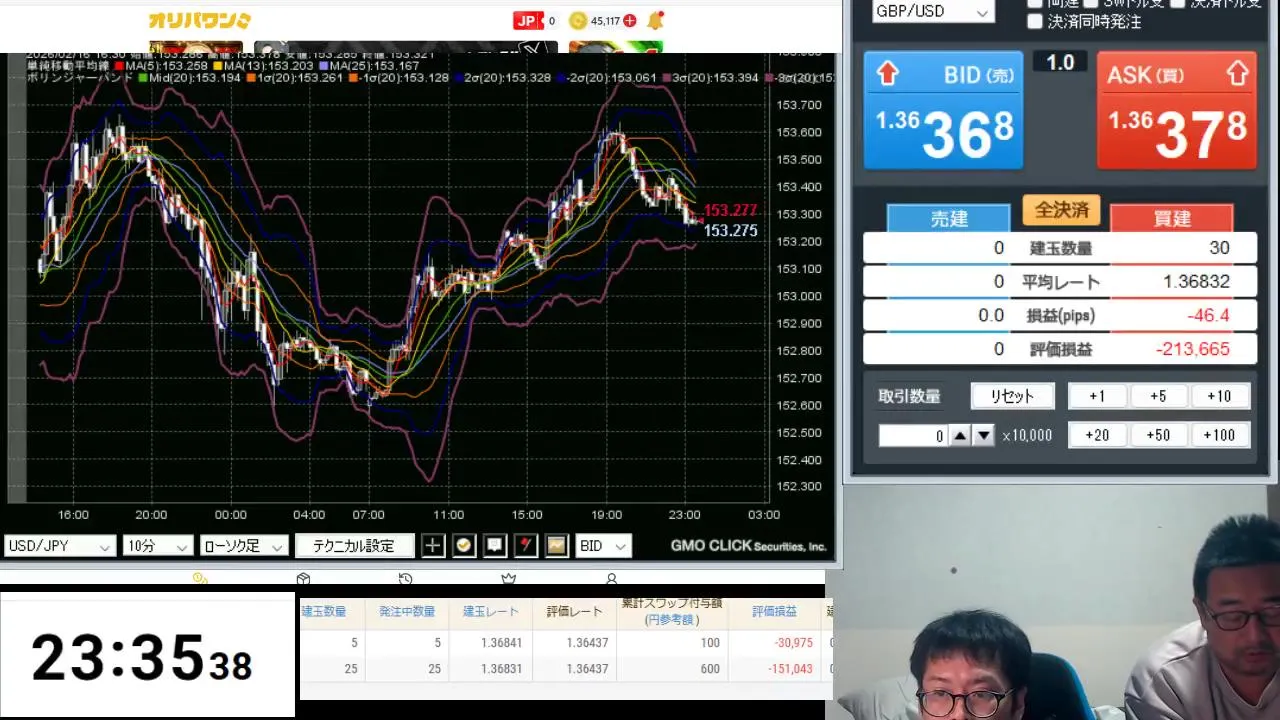1280x720 pixels.
Task: Open the notification bell icon
Action: 655,21
